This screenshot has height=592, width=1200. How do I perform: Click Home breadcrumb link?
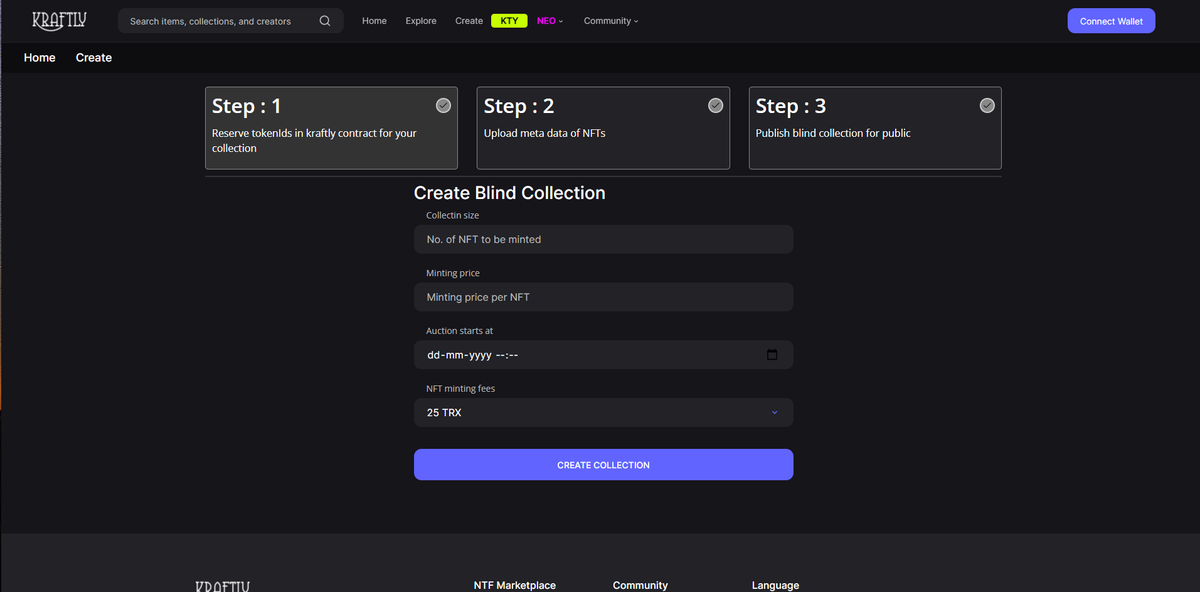[40, 58]
